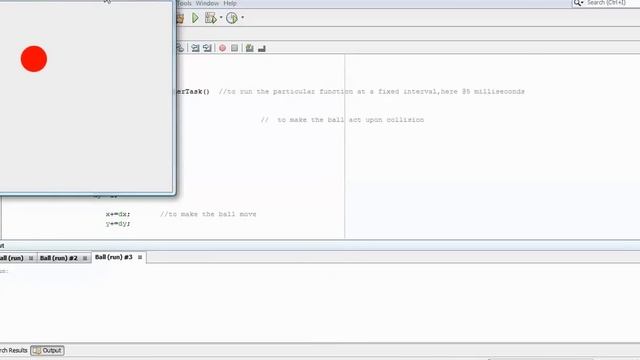Click the Output button in bottom bar
The image size is (640, 360).
coord(47,350)
